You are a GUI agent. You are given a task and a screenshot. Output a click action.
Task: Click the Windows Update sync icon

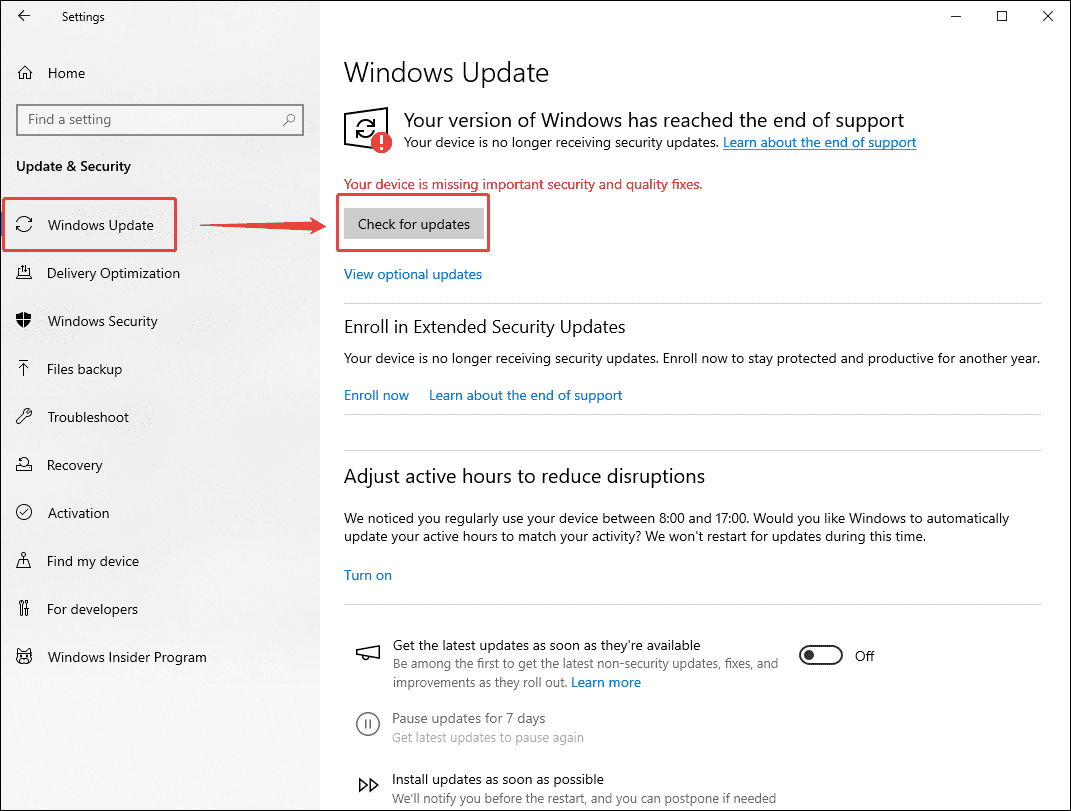25,224
